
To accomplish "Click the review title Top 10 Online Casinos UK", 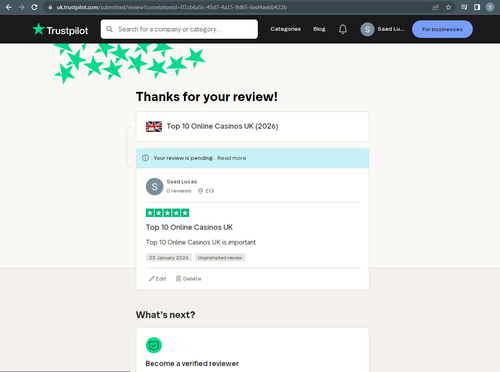I will point(189,227).
